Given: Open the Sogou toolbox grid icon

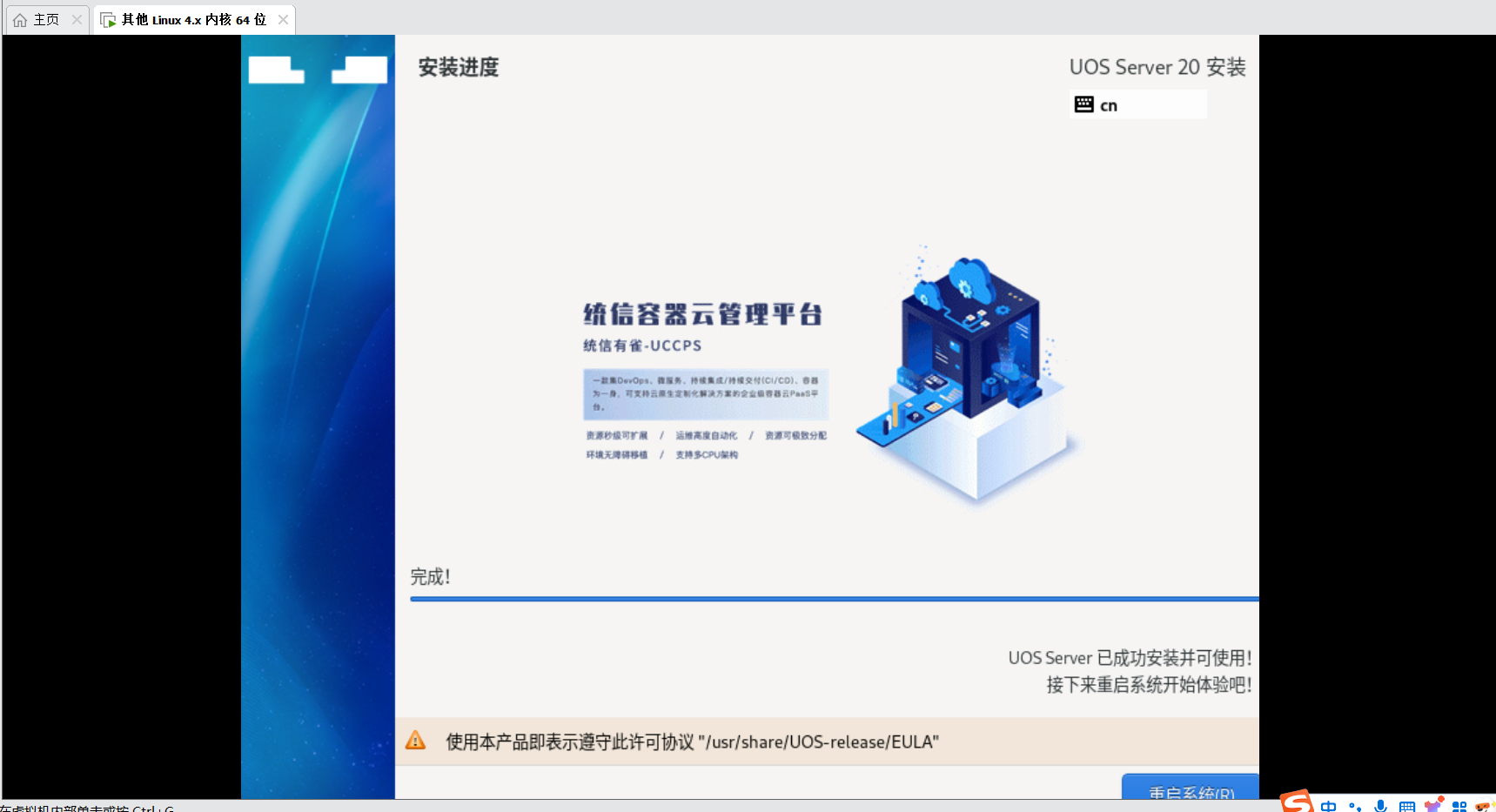Looking at the screenshot, I should pos(1459,806).
